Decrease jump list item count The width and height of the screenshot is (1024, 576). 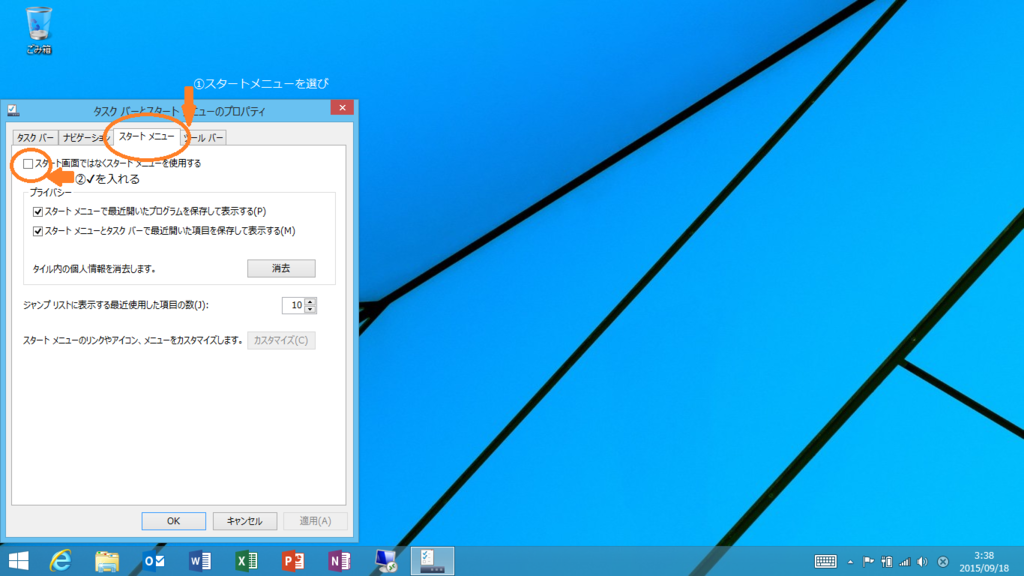click(310, 309)
